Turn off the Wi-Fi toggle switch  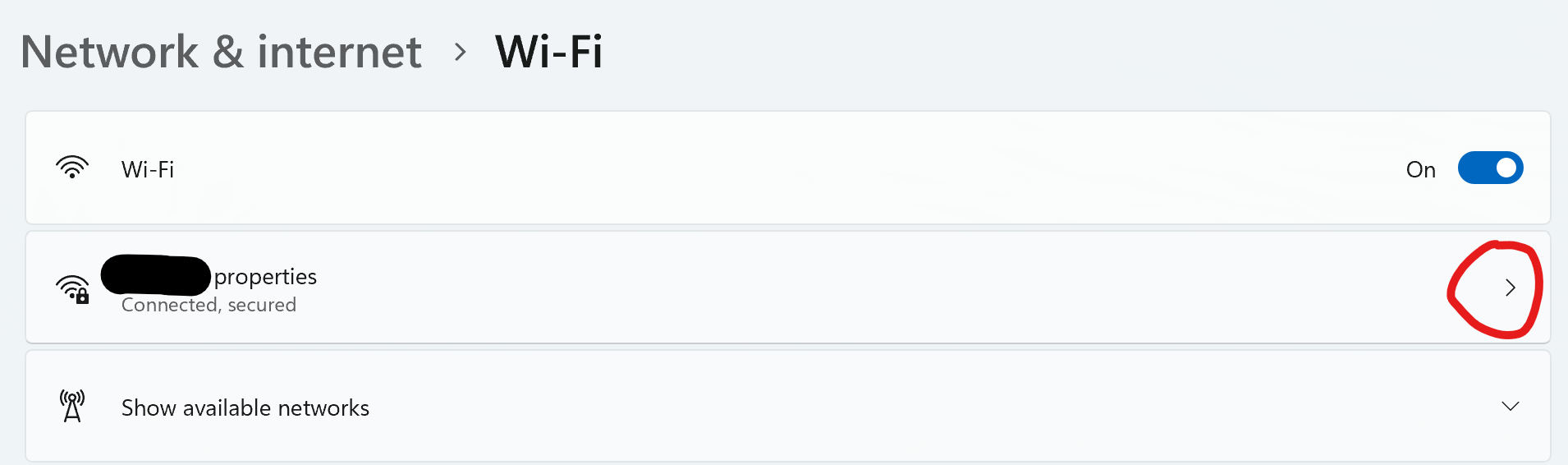[x=1490, y=168]
